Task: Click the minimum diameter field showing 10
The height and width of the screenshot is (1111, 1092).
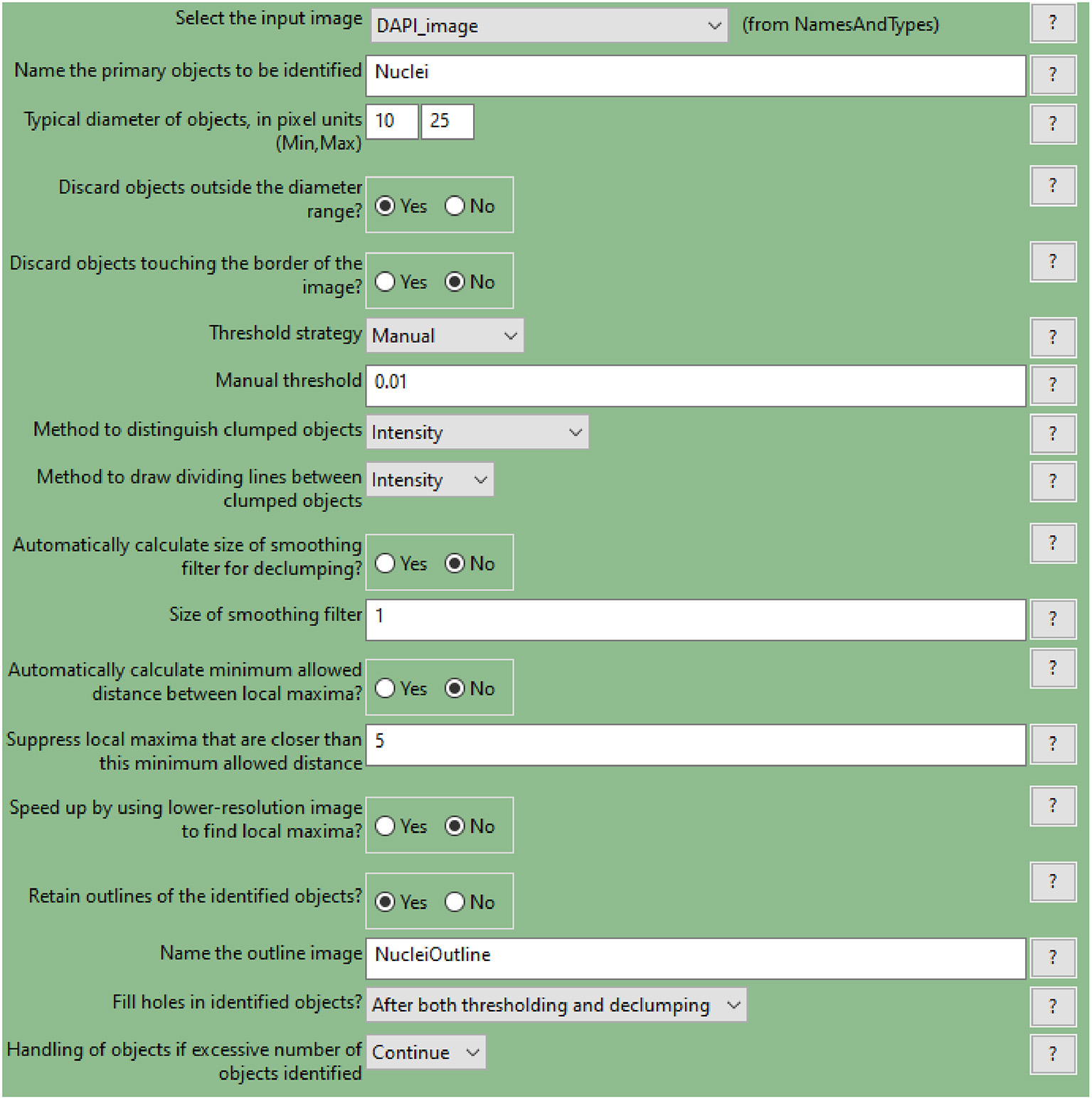Action: 391,122
